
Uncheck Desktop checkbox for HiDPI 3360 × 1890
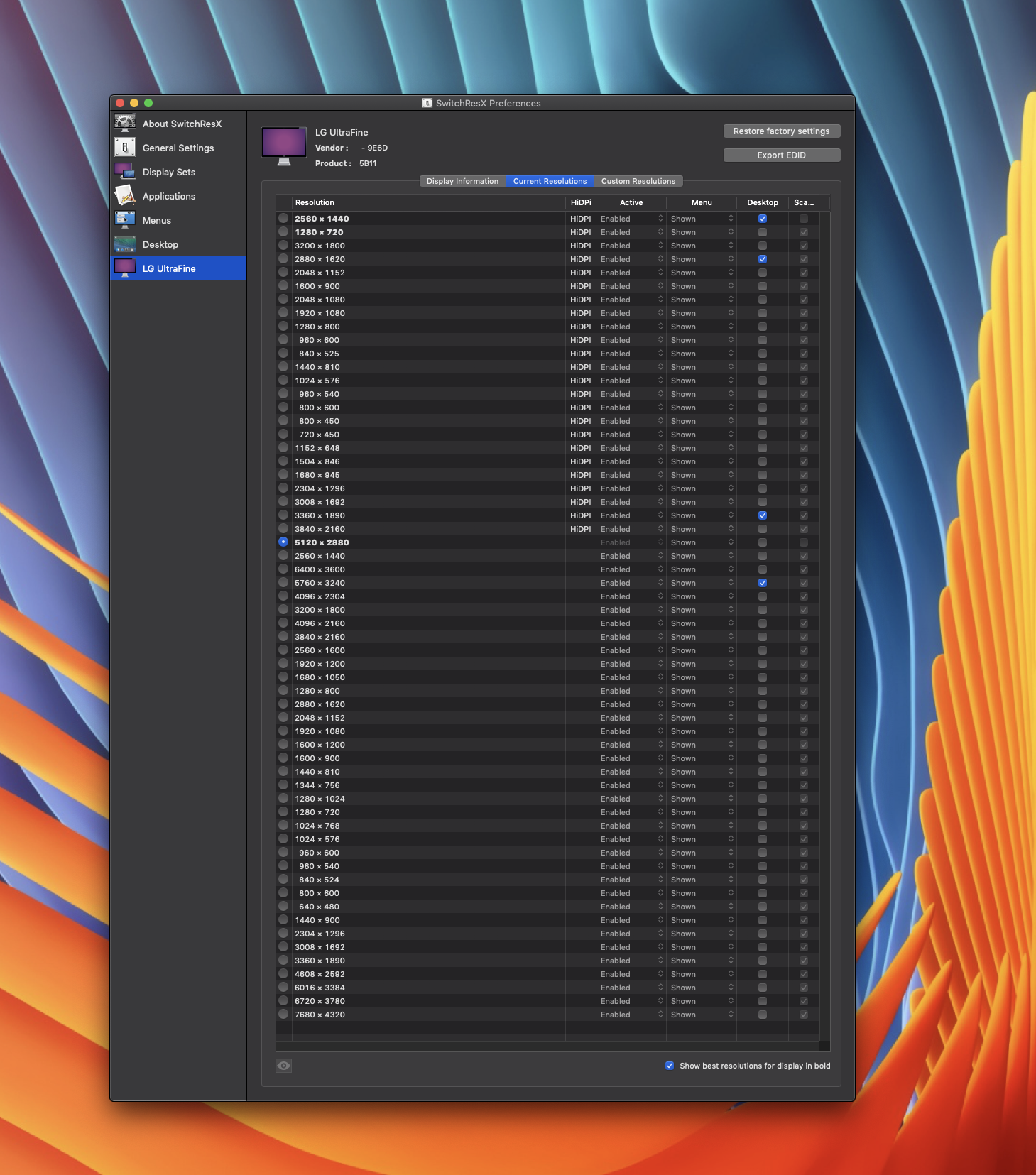coord(763,515)
